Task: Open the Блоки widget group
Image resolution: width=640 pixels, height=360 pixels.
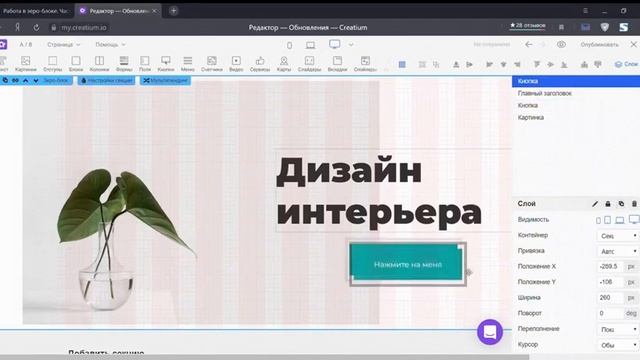Action: (x=76, y=64)
